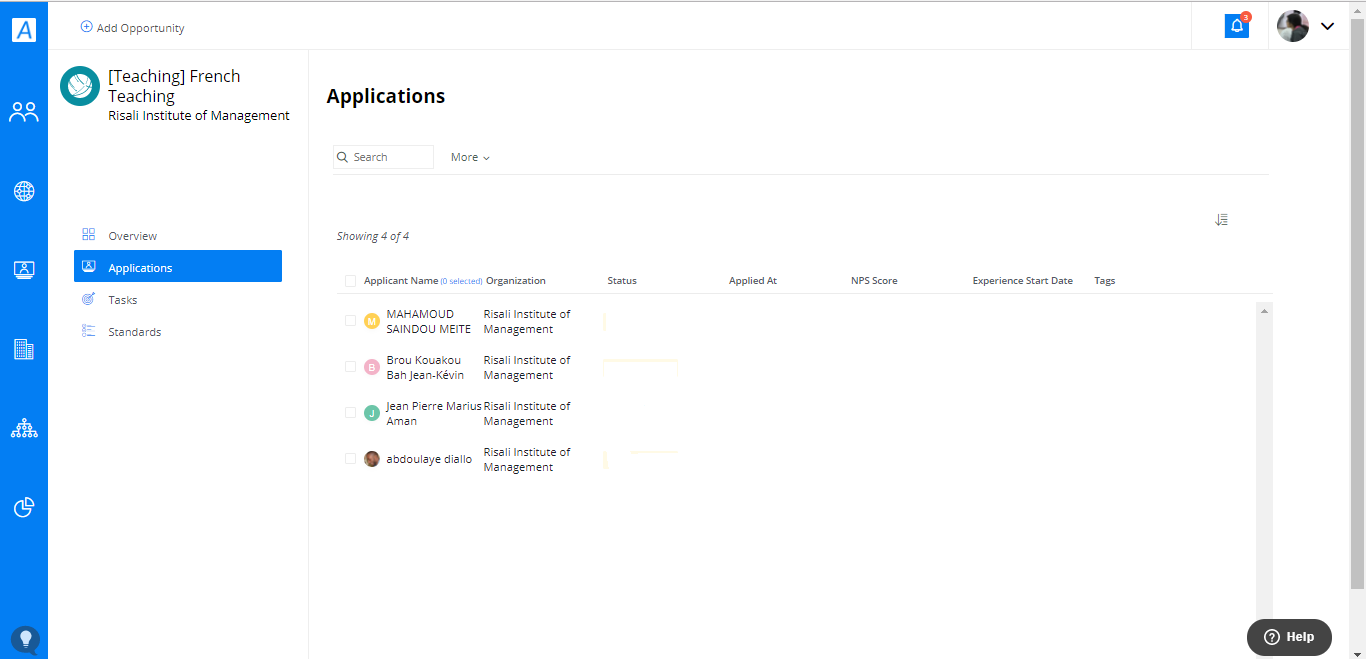Click the Standards checklist icon
This screenshot has width=1366, height=659.
point(89,331)
